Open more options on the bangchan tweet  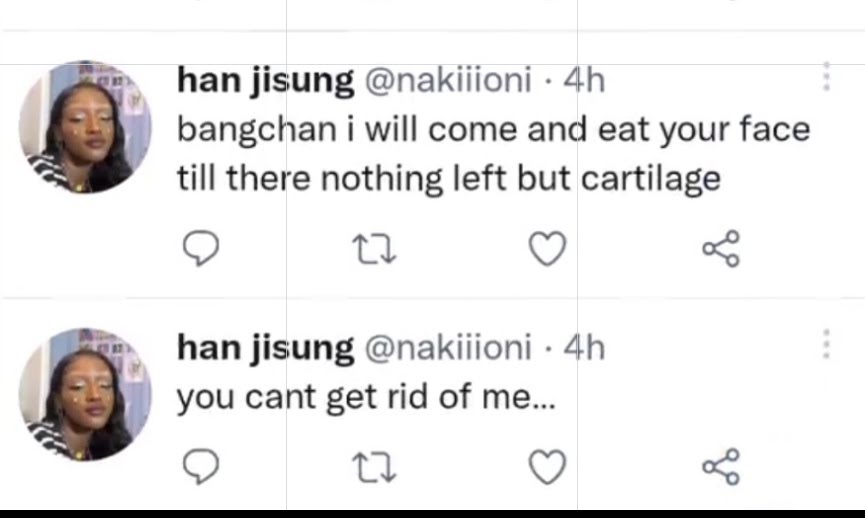pyautogui.click(x=826, y=77)
